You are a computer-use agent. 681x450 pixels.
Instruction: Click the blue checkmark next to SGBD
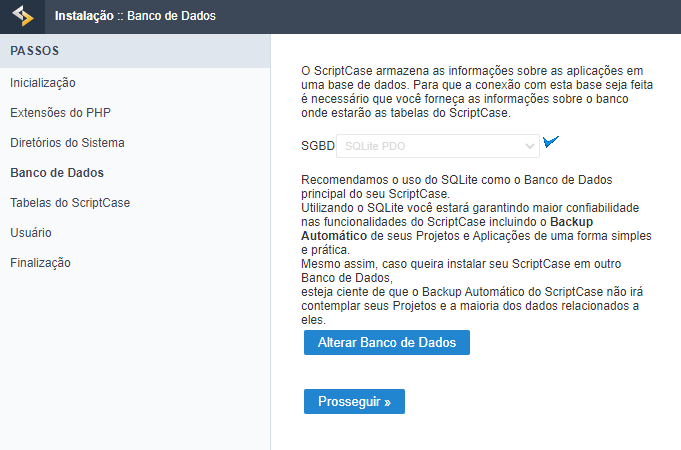(x=551, y=142)
